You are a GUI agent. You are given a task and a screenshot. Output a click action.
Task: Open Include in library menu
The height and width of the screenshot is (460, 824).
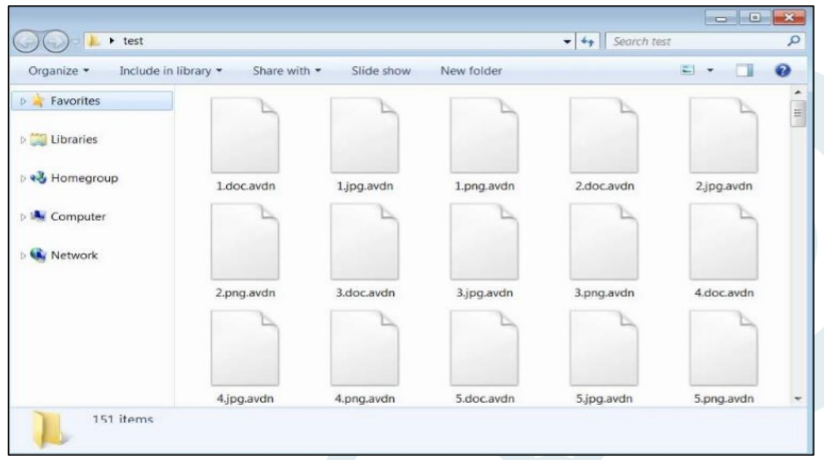click(170, 70)
